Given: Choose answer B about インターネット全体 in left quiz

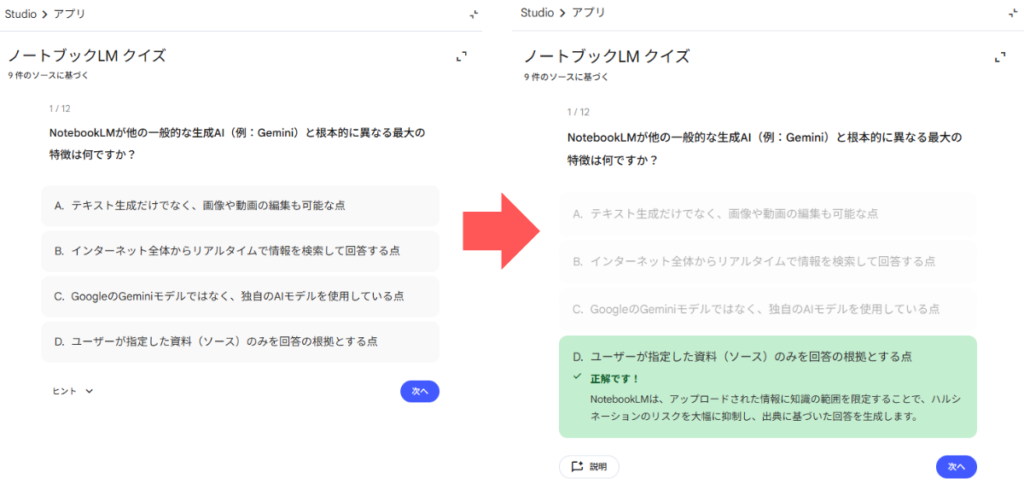Looking at the screenshot, I should (240, 251).
